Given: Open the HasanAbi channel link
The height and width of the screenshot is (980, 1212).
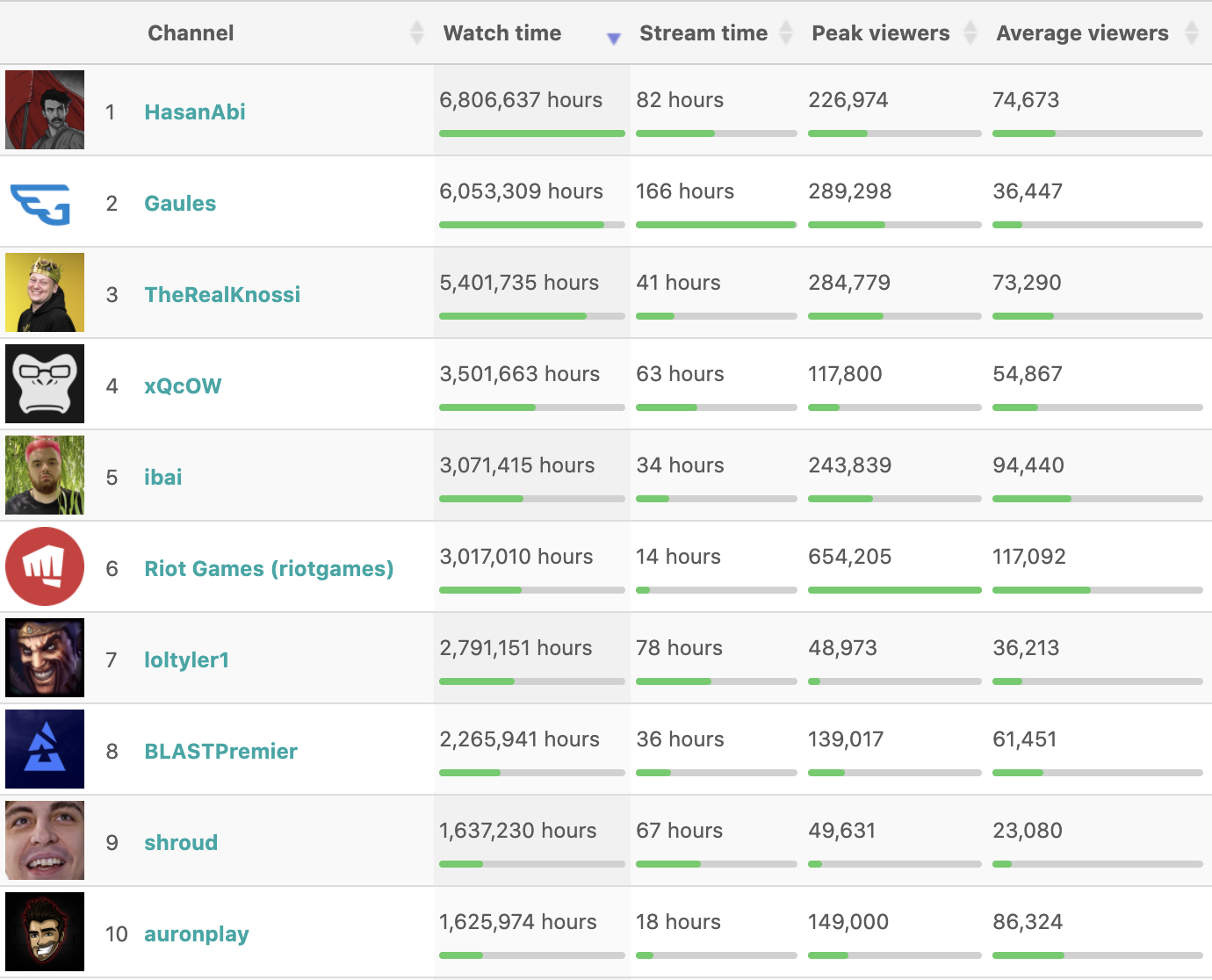Looking at the screenshot, I should point(195,112).
